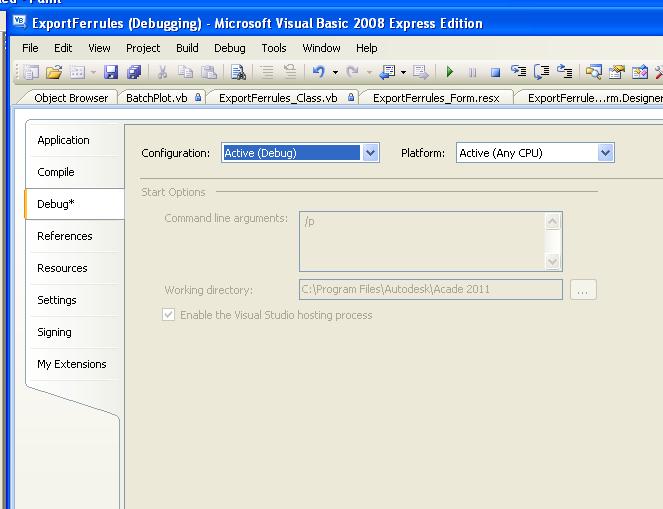Image resolution: width=663 pixels, height=509 pixels.
Task: Open the Add New Item dropdown arrow
Action: [x=93, y=73]
